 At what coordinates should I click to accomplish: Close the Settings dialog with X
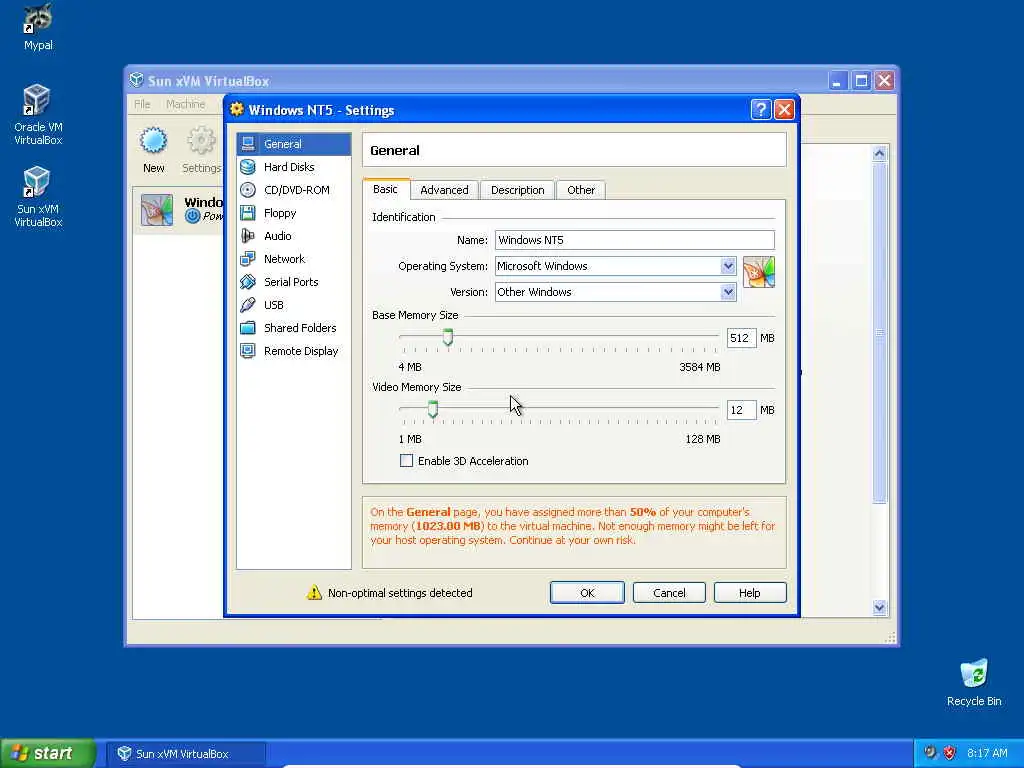coord(784,110)
